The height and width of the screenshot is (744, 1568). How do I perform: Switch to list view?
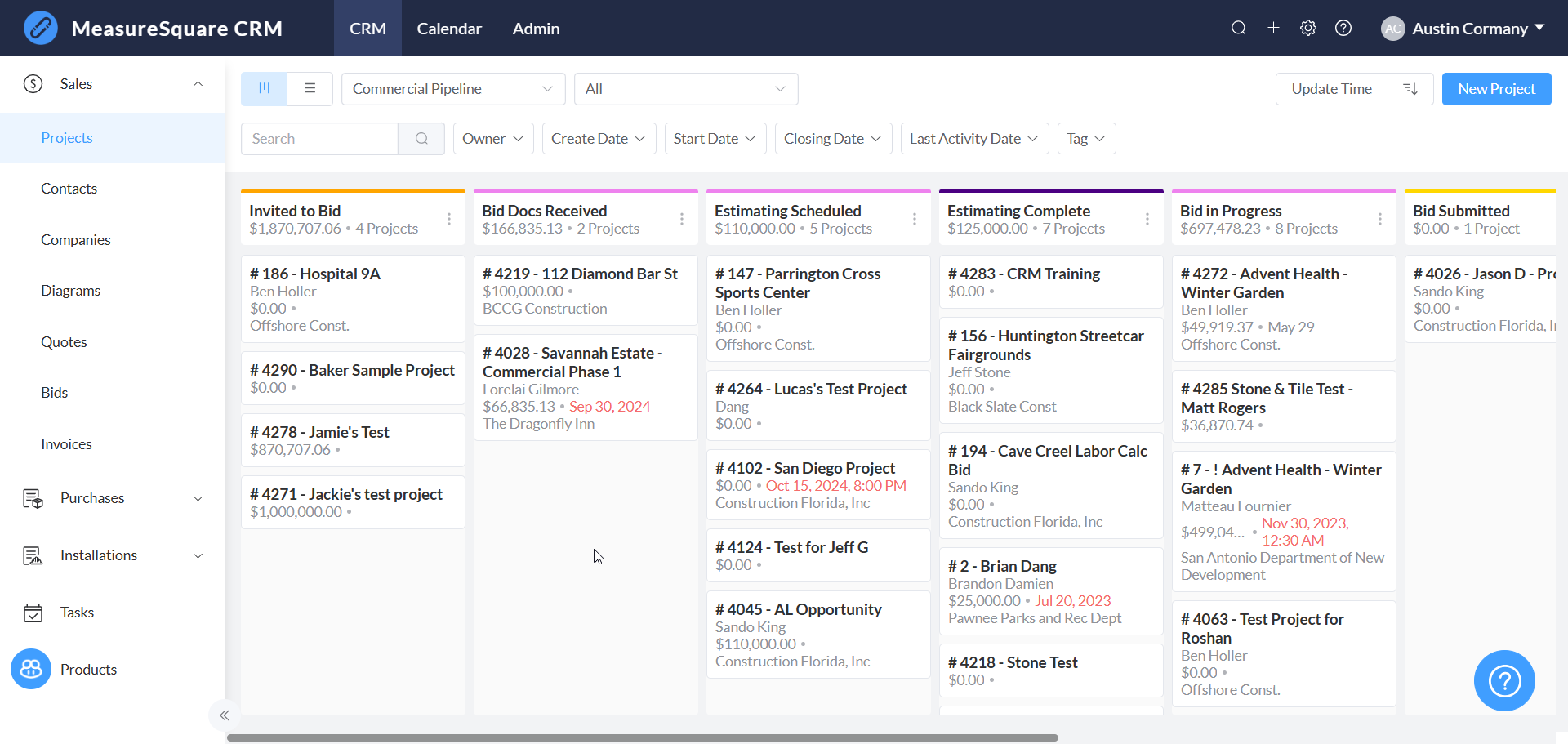click(x=310, y=88)
